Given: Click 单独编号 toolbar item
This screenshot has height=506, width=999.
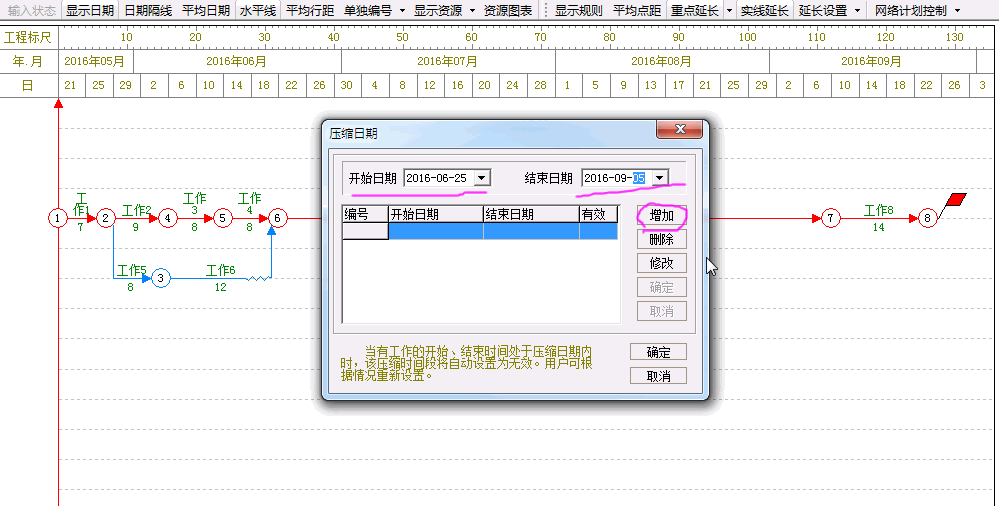Looking at the screenshot, I should (x=368, y=10).
